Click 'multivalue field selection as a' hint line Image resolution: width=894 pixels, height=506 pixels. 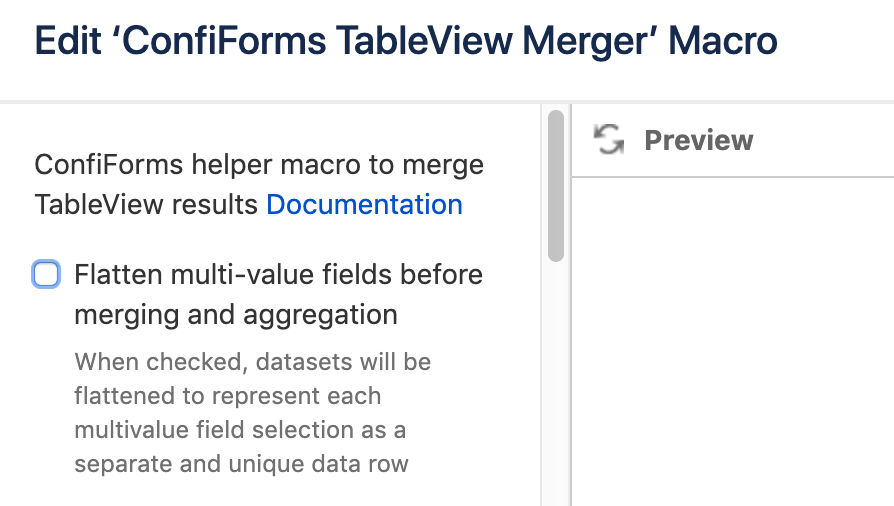tap(240, 430)
